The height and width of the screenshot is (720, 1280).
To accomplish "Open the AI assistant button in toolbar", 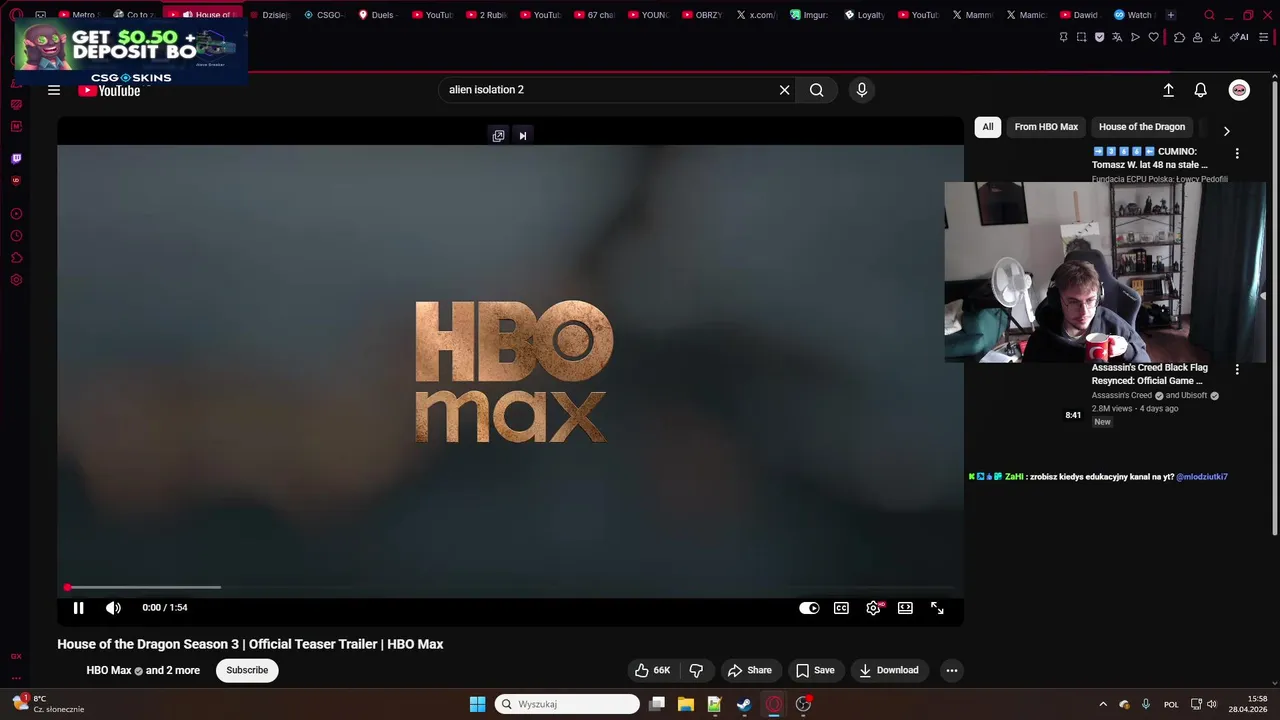I will click(1239, 37).
